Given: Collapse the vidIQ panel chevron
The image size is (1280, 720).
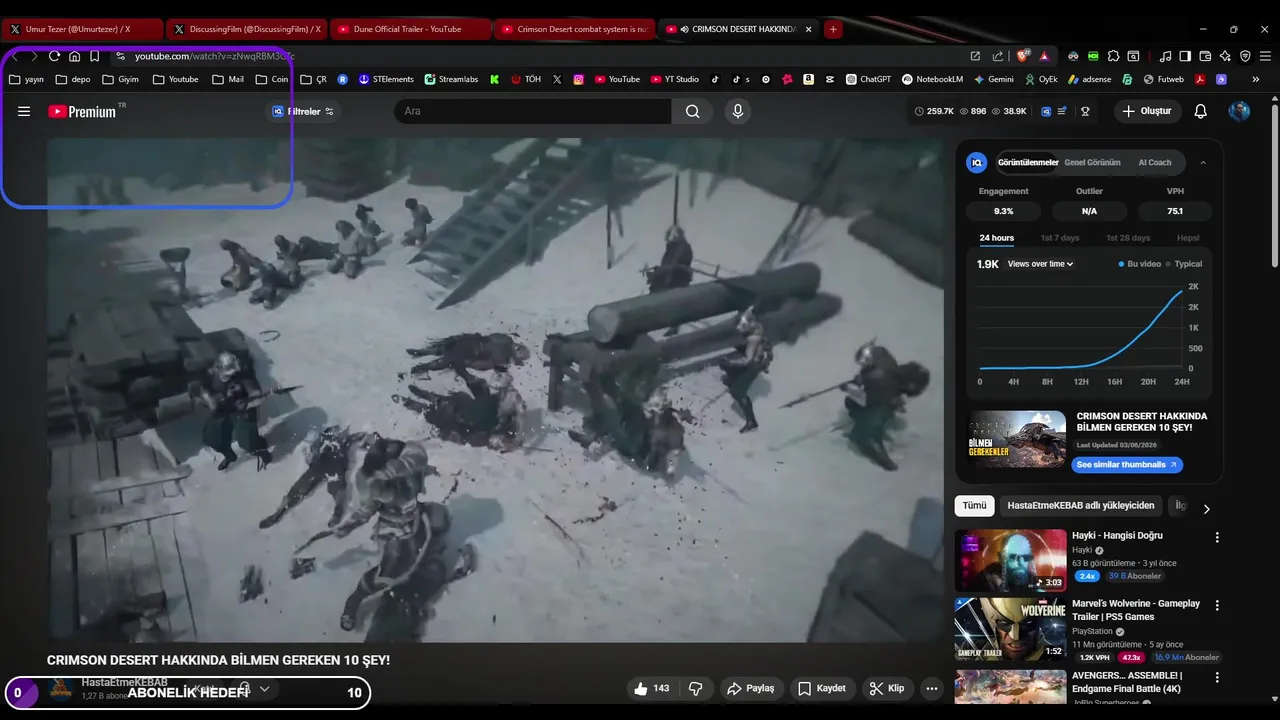Looking at the screenshot, I should (x=1203, y=162).
